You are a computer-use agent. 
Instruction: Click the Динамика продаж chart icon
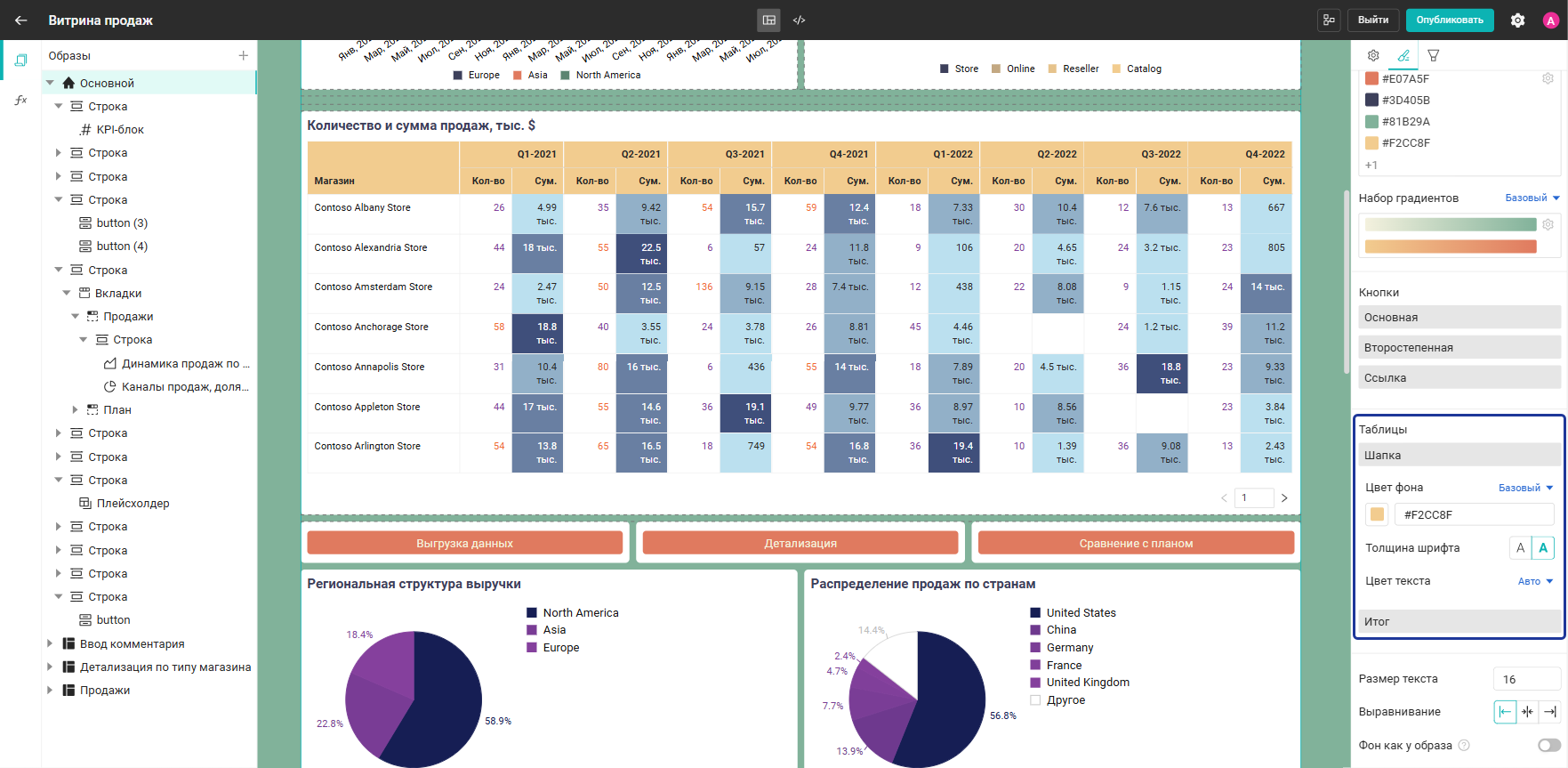(110, 364)
